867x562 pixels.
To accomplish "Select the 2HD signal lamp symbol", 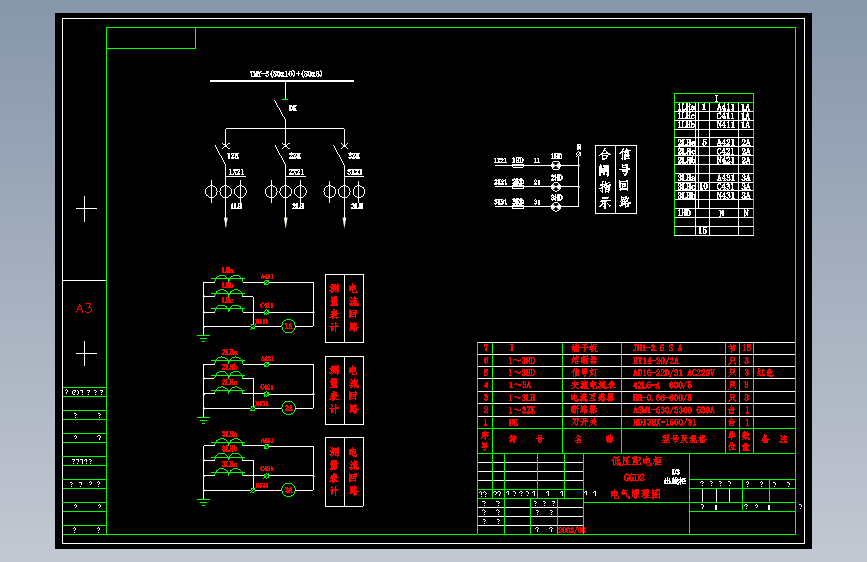I will click(x=556, y=187).
